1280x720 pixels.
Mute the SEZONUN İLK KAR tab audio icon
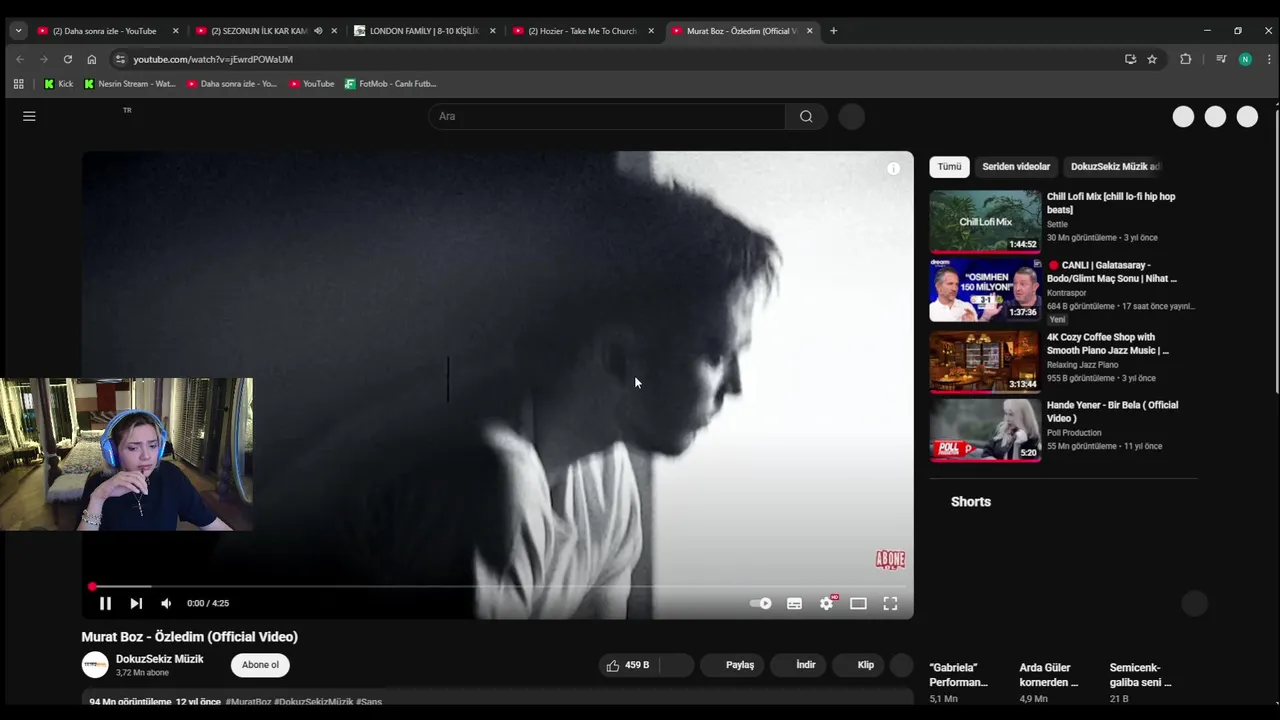point(318,31)
